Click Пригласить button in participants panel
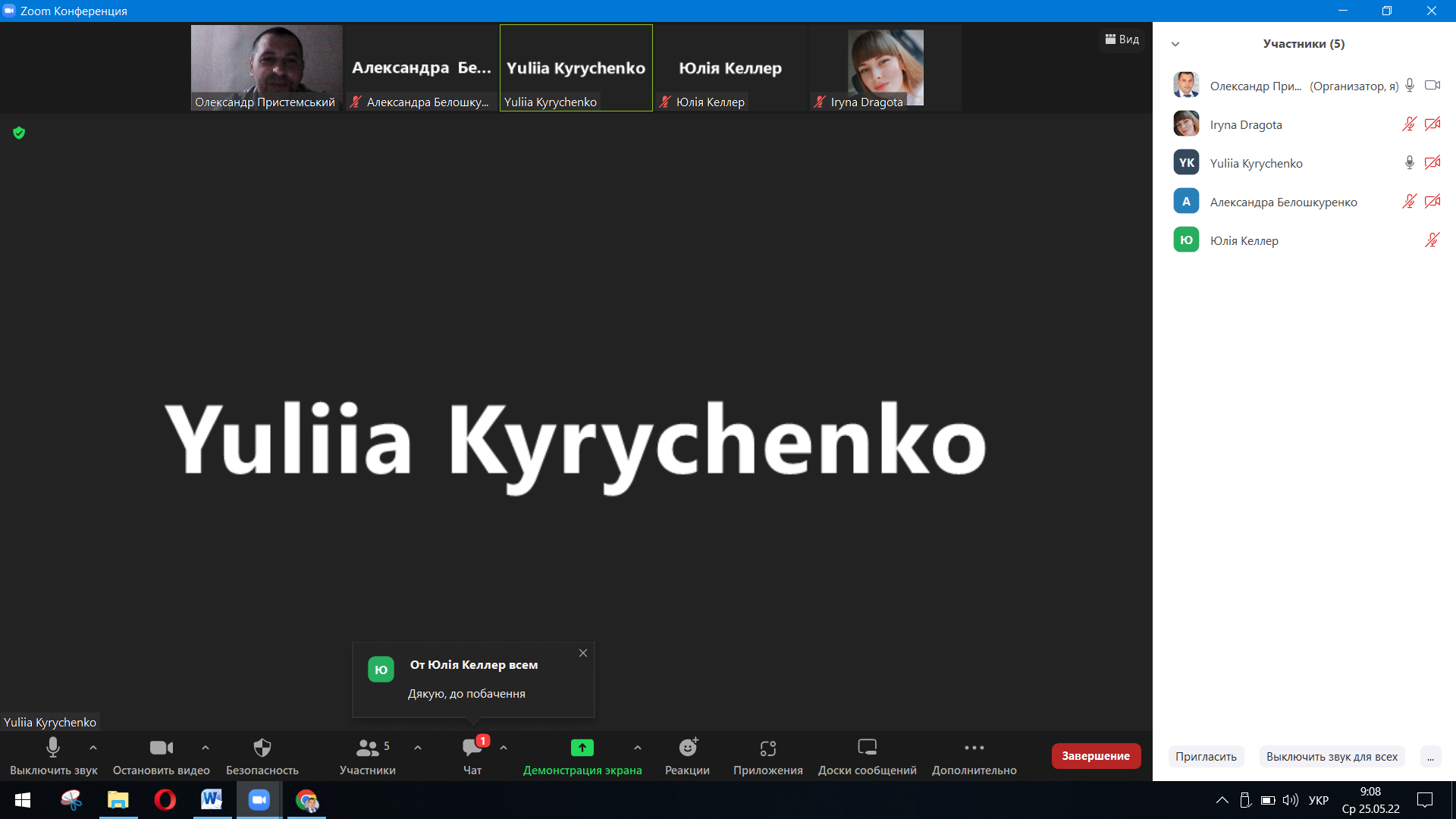The width and height of the screenshot is (1456, 819). 1206,757
